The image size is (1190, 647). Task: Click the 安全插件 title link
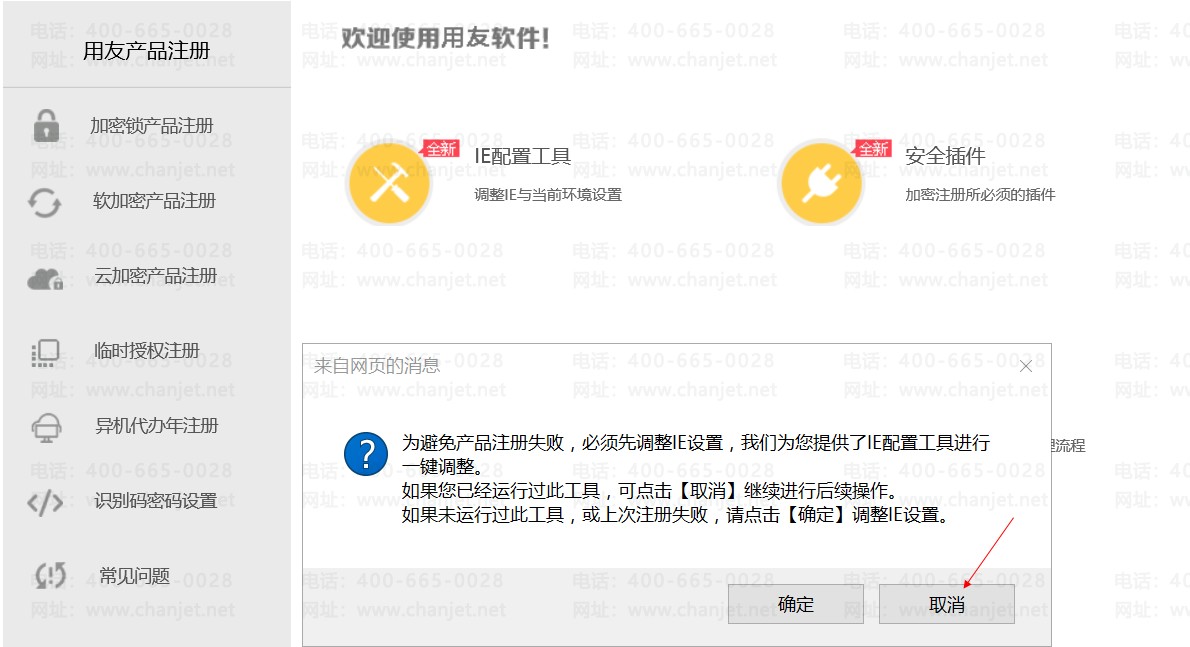[x=945, y=156]
